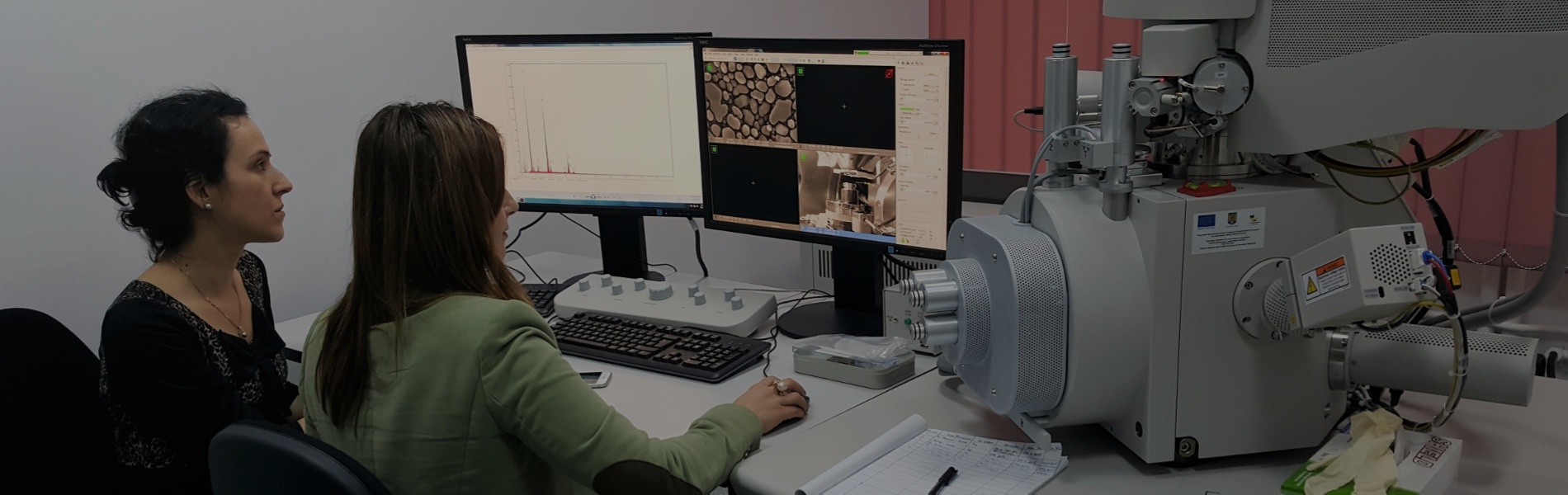Click the green pause icon in bottom-left black quadrant
Screen dimensions: 1568x495
click(715, 150)
